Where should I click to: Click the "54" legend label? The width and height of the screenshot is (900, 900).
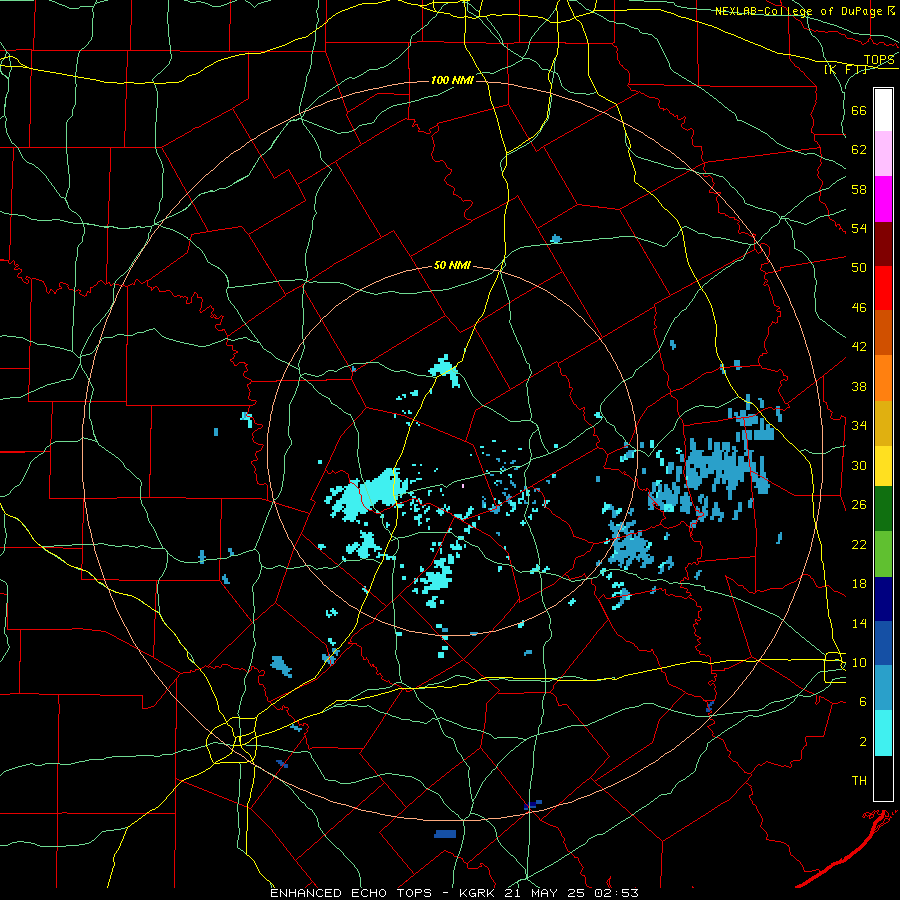[x=859, y=228]
